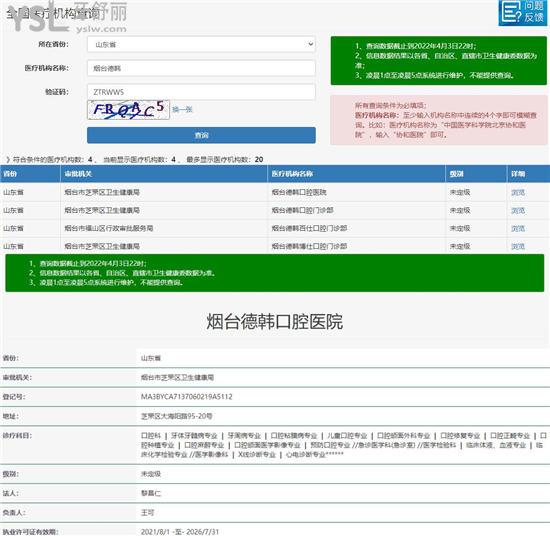Click the address 芝罘区大海阳路95-20号
Screen dimensions: 550x536
click(x=176, y=416)
